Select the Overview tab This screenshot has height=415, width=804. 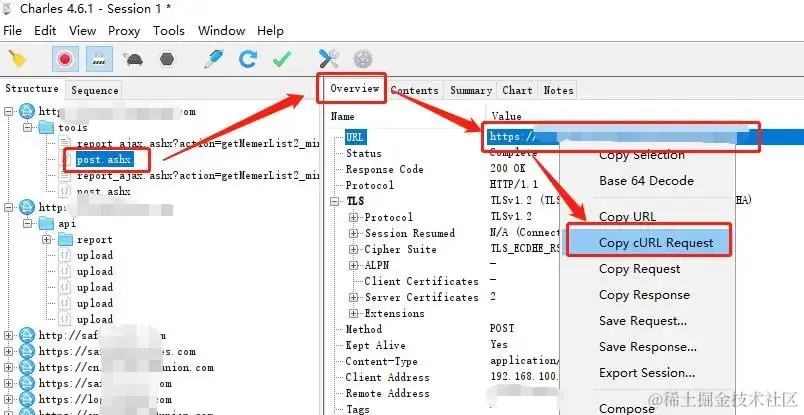click(354, 88)
